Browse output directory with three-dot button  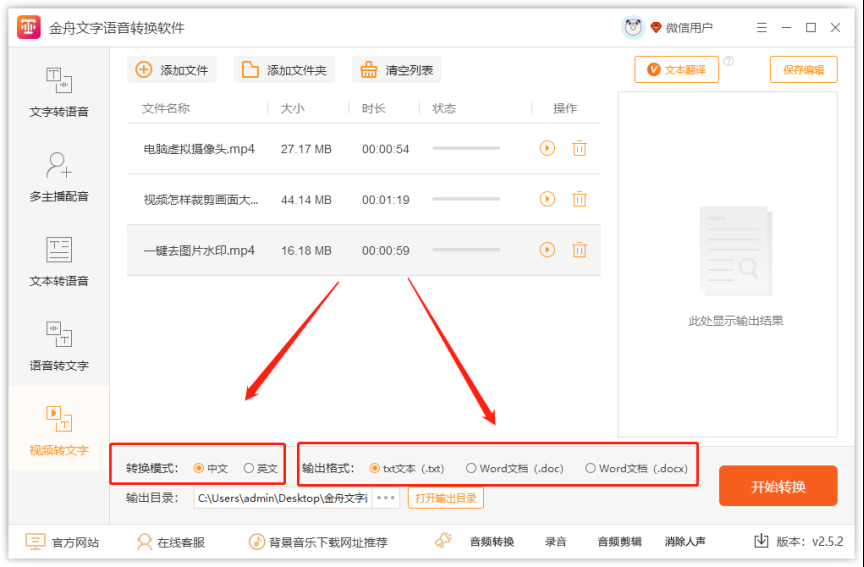pos(386,497)
